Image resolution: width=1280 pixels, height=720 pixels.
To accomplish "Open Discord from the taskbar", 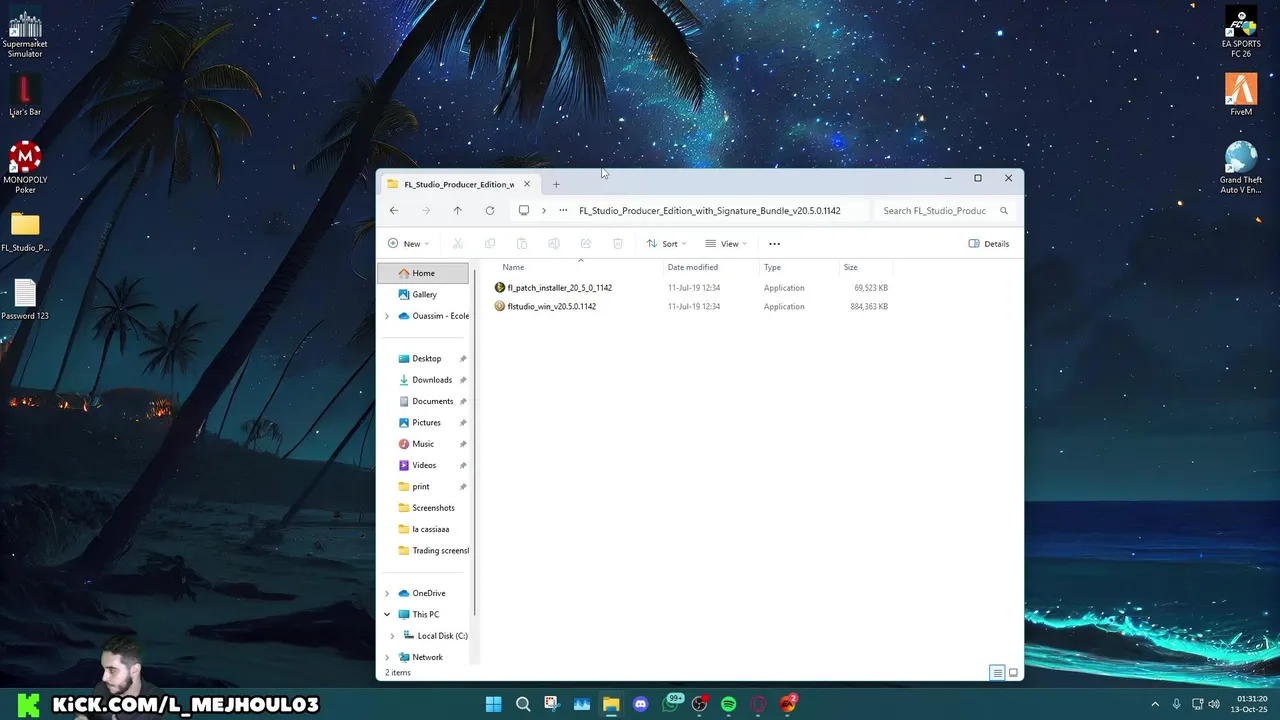I will (x=641, y=704).
